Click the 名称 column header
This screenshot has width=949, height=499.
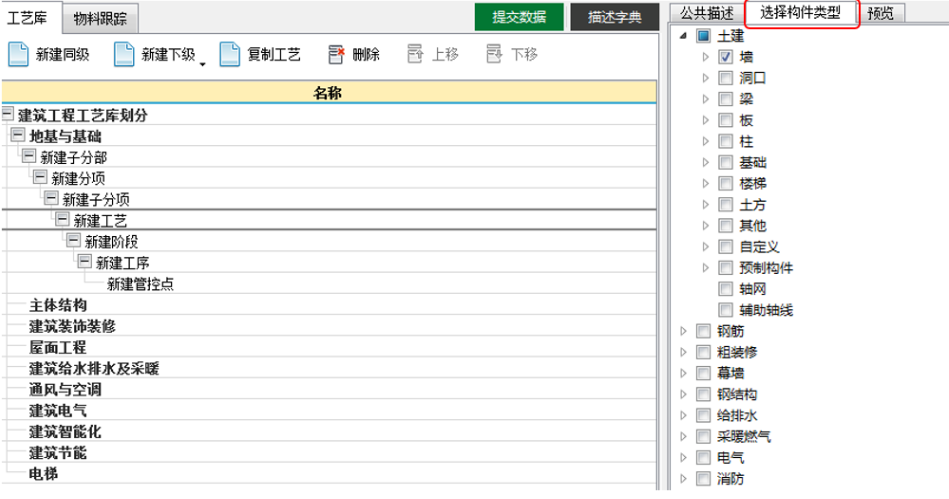pyautogui.click(x=329, y=93)
